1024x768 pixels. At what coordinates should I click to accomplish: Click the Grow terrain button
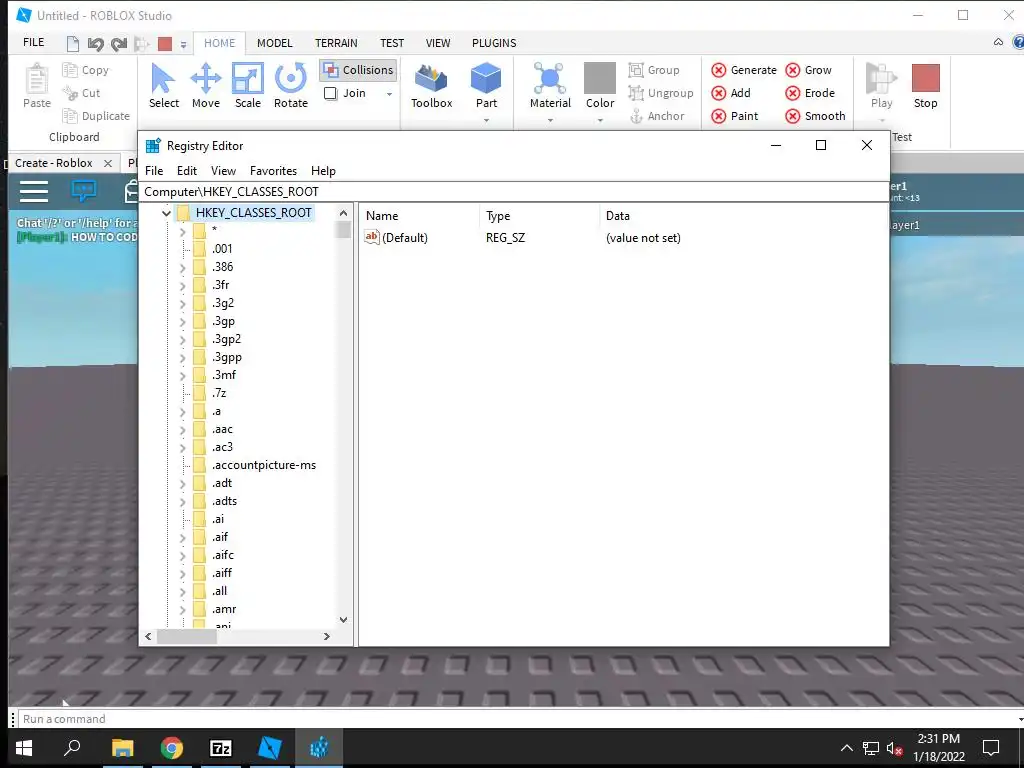[x=808, y=70]
